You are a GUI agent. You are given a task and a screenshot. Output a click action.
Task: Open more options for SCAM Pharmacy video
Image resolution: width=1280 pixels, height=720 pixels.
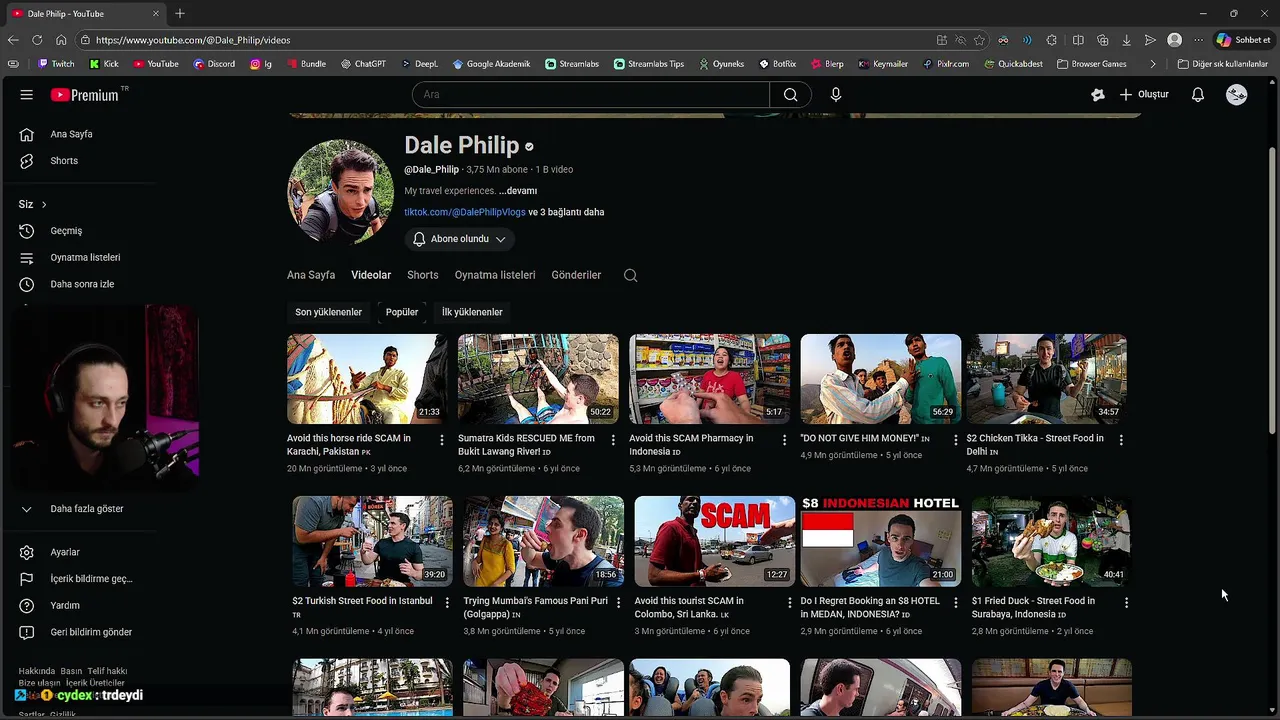point(784,440)
